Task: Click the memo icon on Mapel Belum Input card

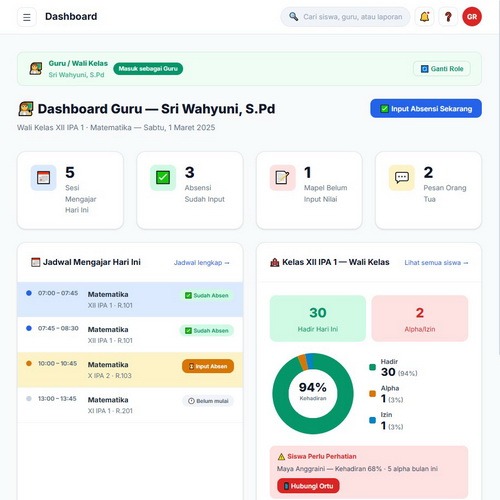Action: [x=282, y=178]
